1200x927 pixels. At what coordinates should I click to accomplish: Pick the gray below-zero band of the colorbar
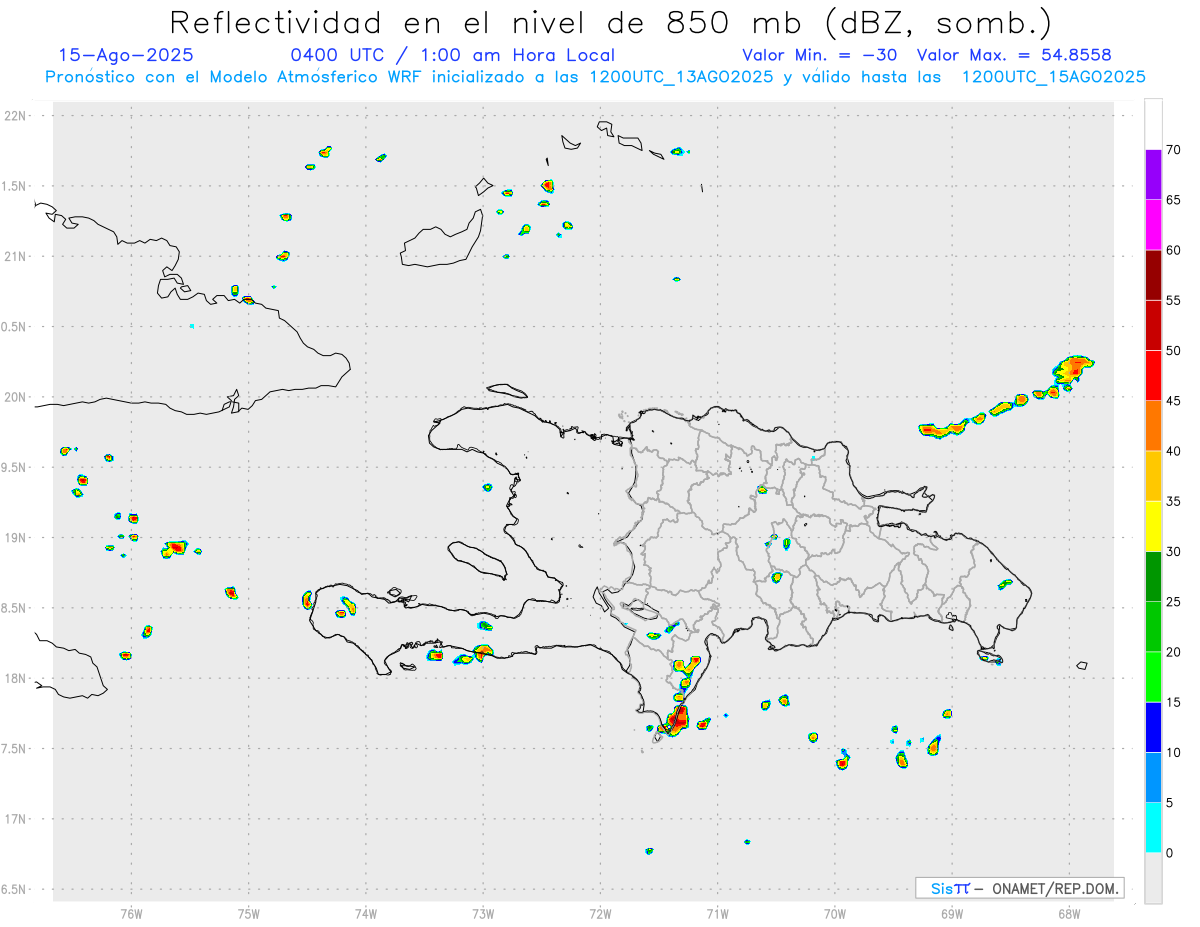pos(1153,878)
